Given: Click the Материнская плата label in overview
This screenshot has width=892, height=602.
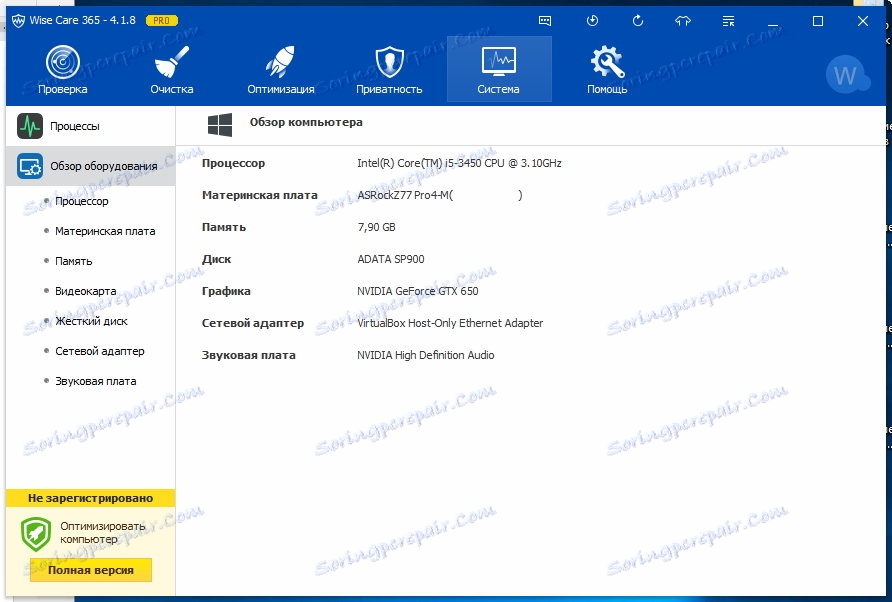Looking at the screenshot, I should pos(259,195).
